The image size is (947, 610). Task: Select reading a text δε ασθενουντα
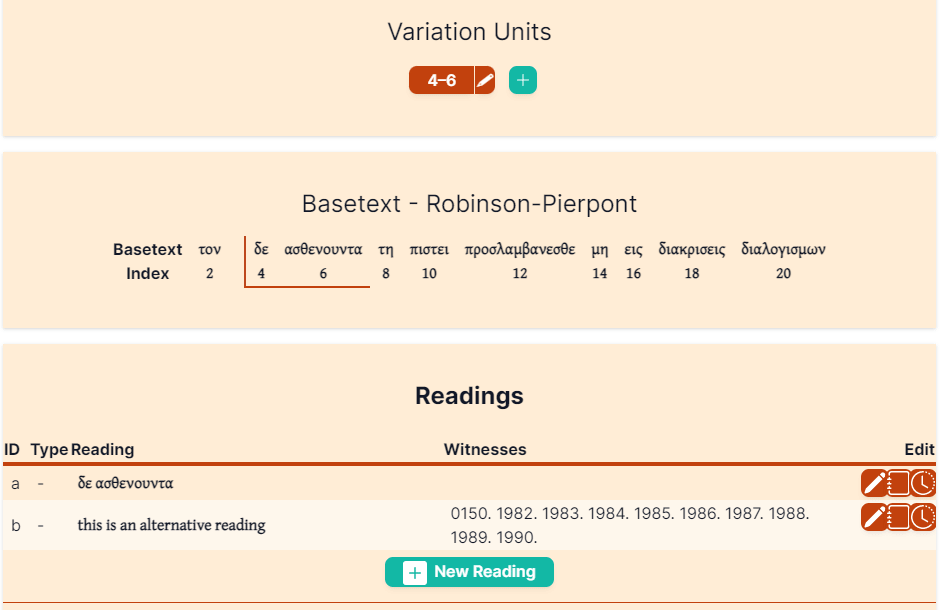coord(126,483)
